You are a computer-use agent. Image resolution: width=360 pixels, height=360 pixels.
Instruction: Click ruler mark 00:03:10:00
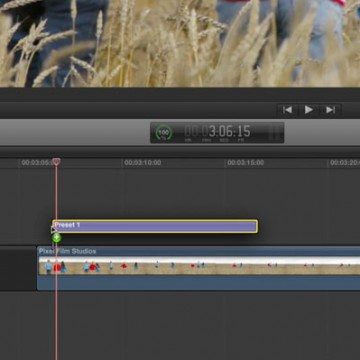pyautogui.click(x=143, y=163)
